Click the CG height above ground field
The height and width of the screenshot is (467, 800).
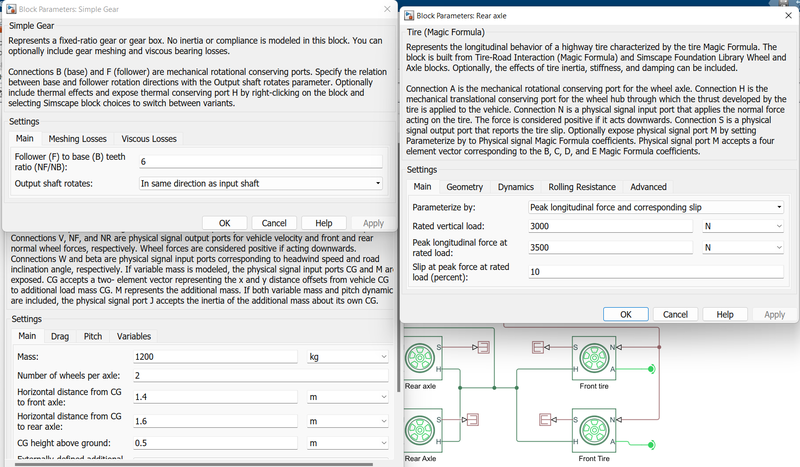tap(215, 443)
